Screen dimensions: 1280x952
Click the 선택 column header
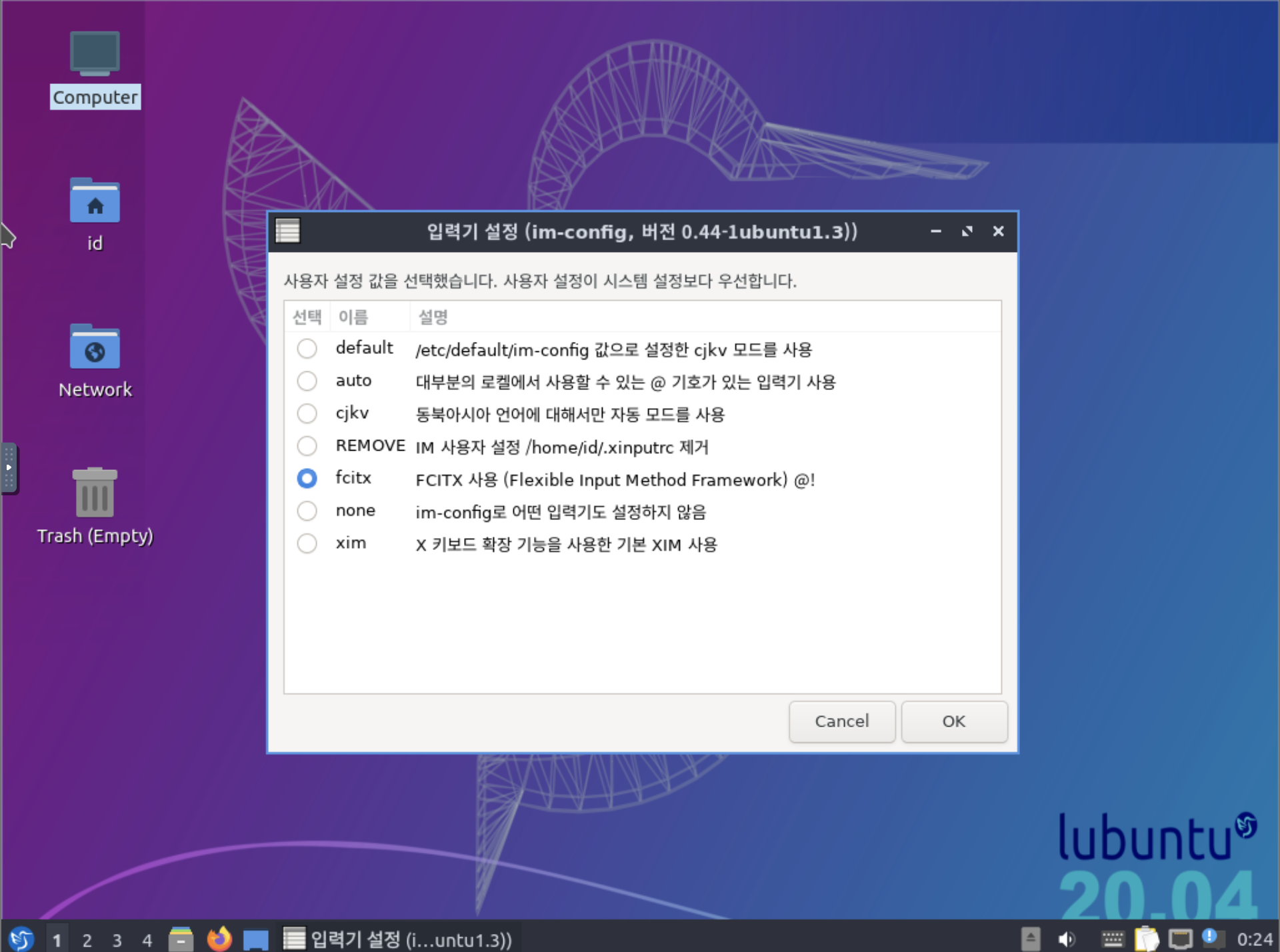[307, 317]
